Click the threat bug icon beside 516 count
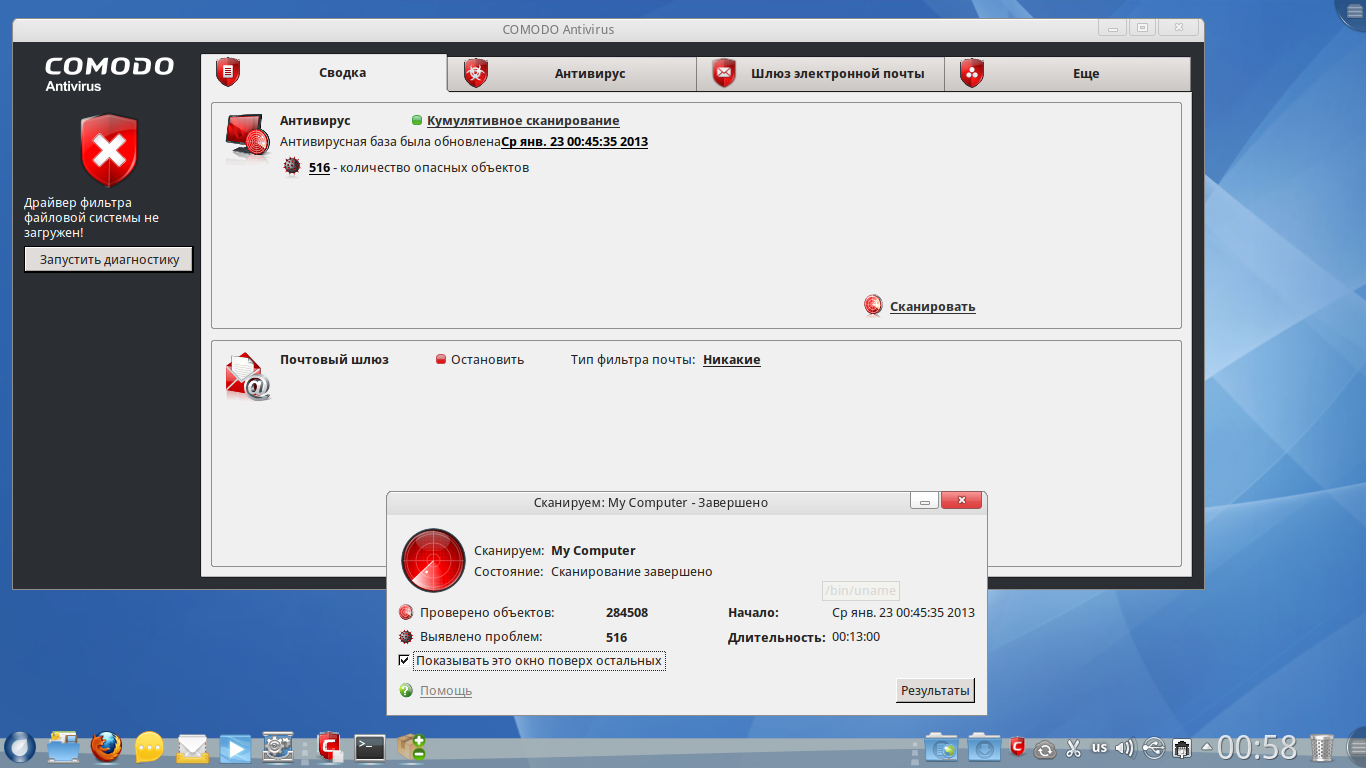 coord(292,167)
